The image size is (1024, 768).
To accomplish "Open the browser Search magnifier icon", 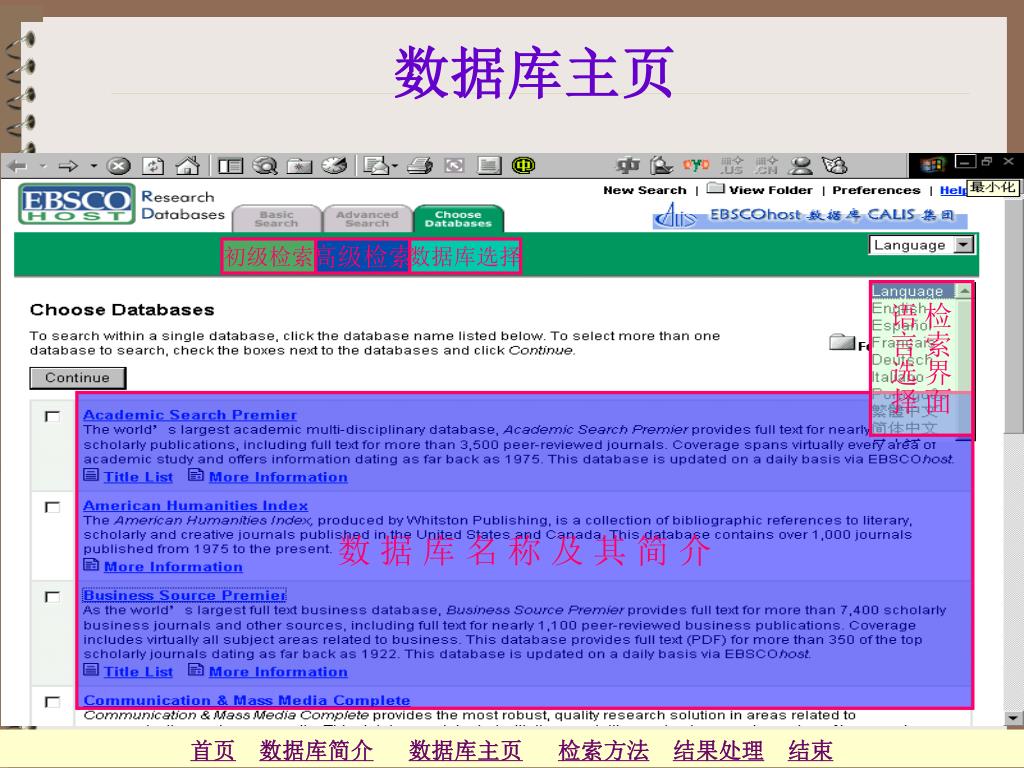I will [x=265, y=167].
